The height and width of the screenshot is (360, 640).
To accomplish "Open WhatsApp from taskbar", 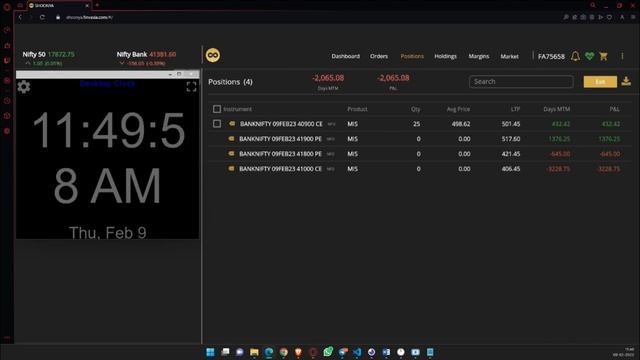I will 328,352.
